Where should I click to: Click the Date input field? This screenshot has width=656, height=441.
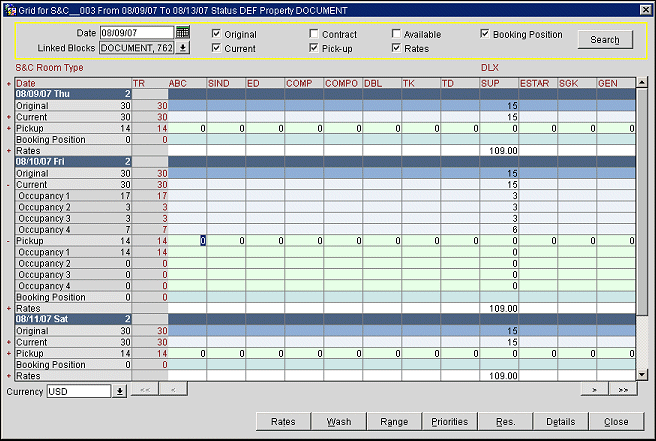coord(136,33)
